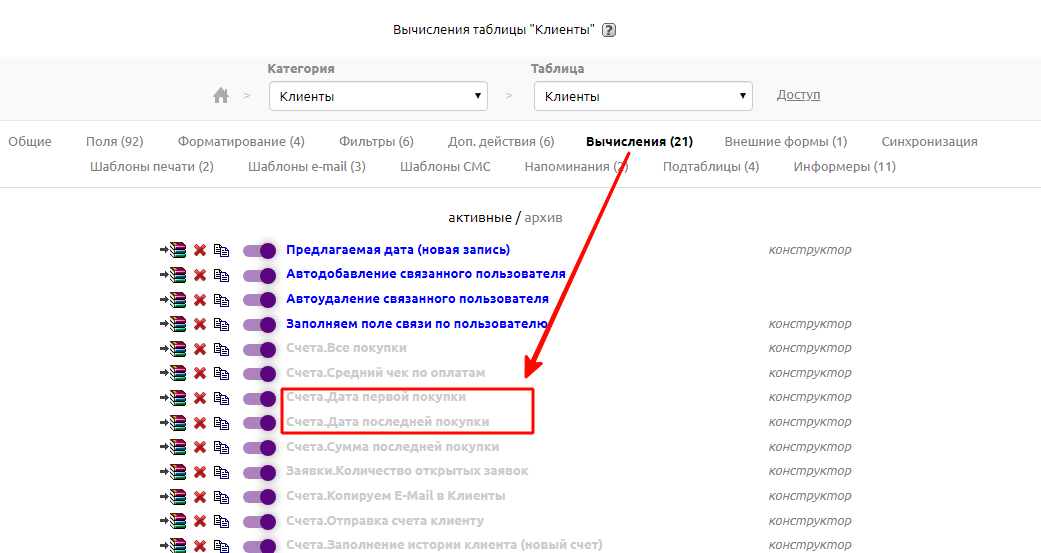The image size is (1041, 553).
Task: Open the 'Фильтры (6)' tab
Action: 376,142
